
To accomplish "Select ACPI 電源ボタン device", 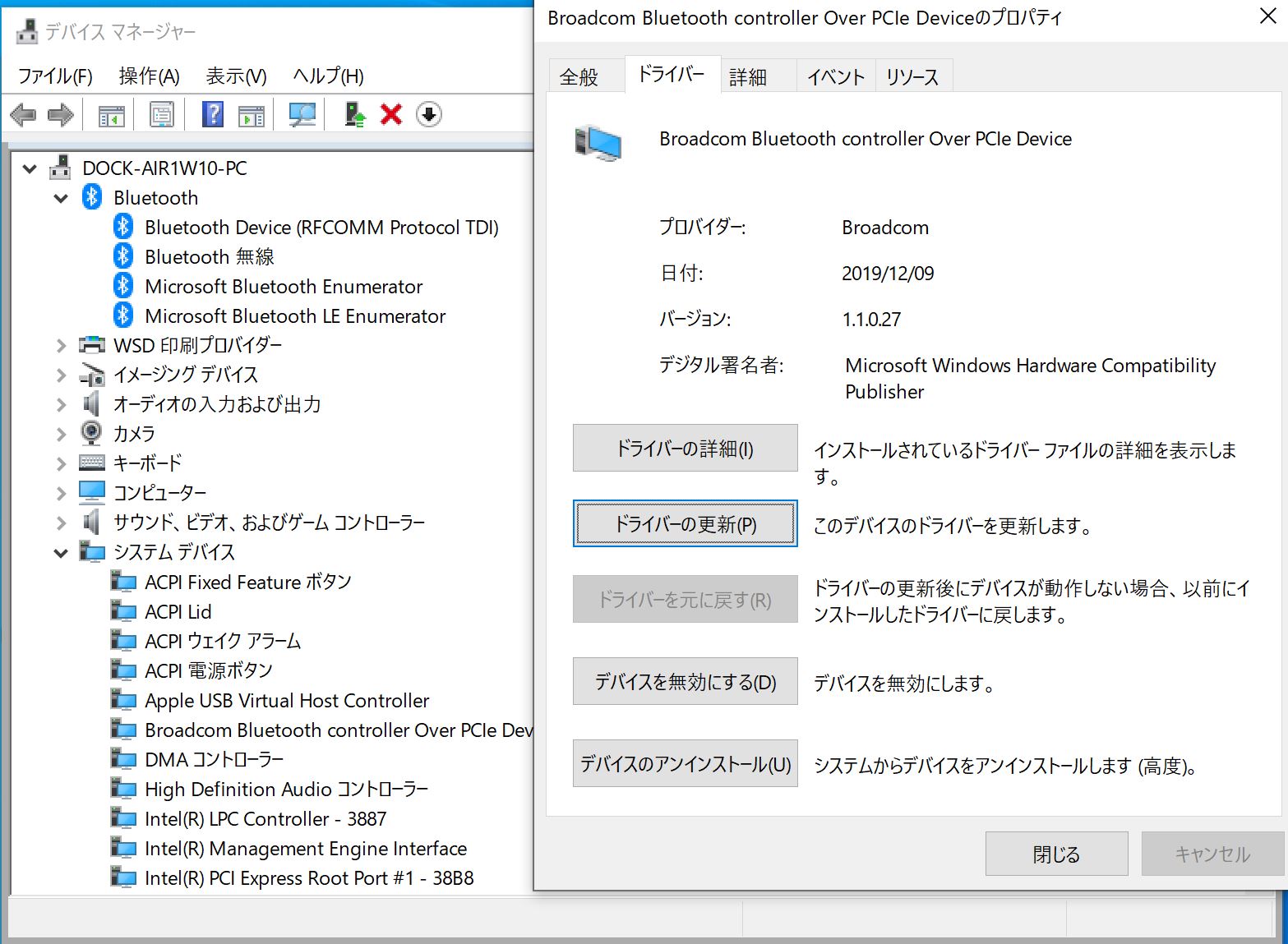I will (209, 670).
